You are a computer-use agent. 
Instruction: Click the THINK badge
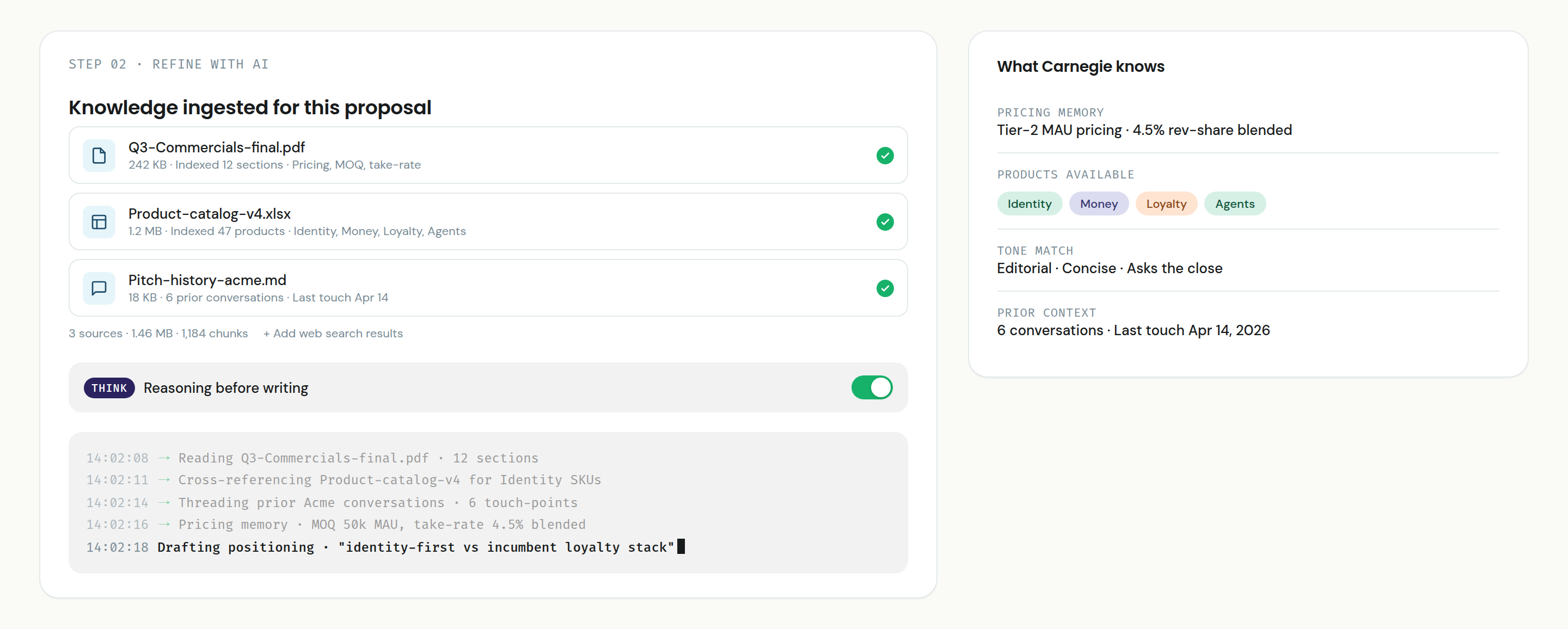click(x=109, y=388)
